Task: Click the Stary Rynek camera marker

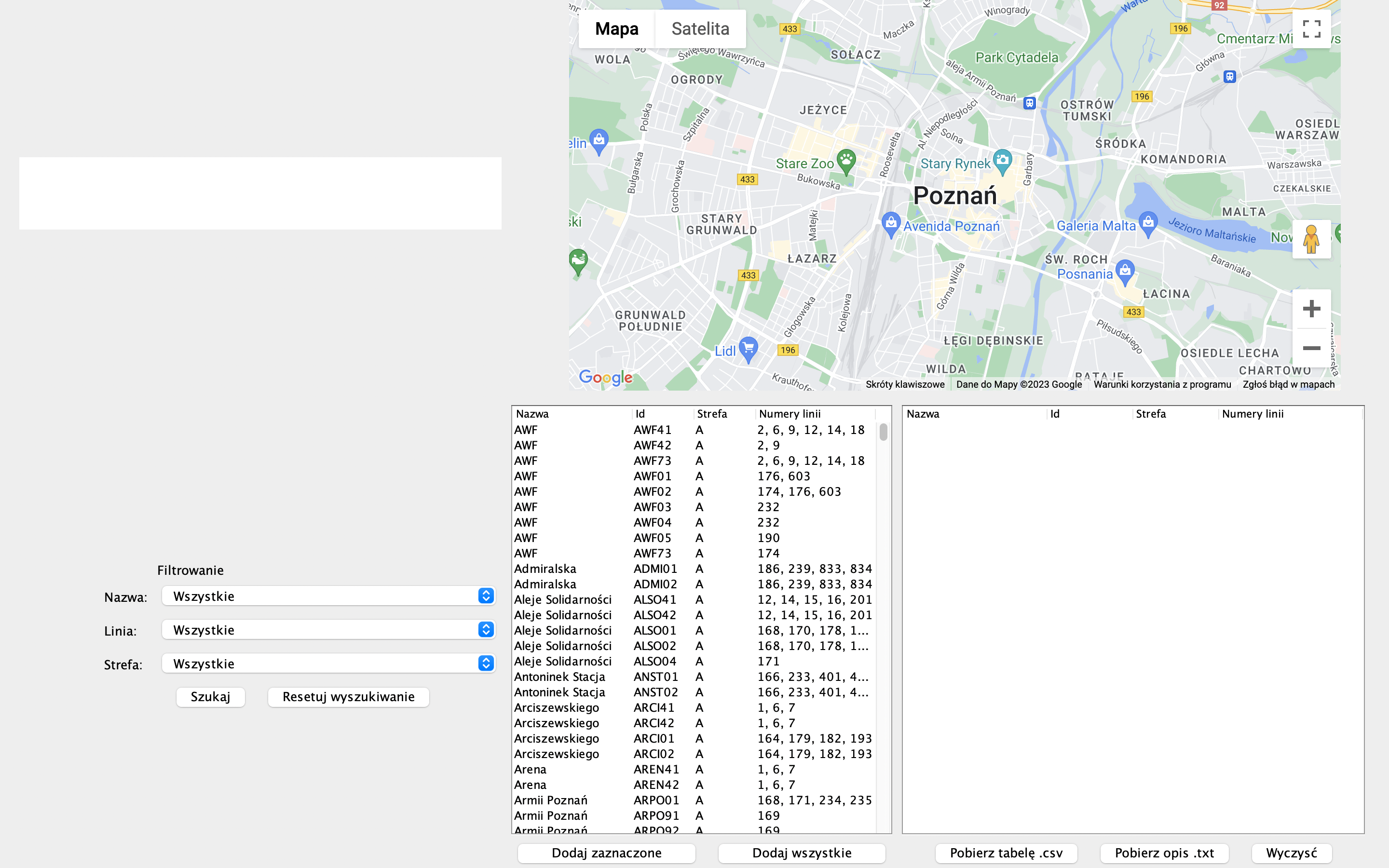Action: coord(1002,161)
